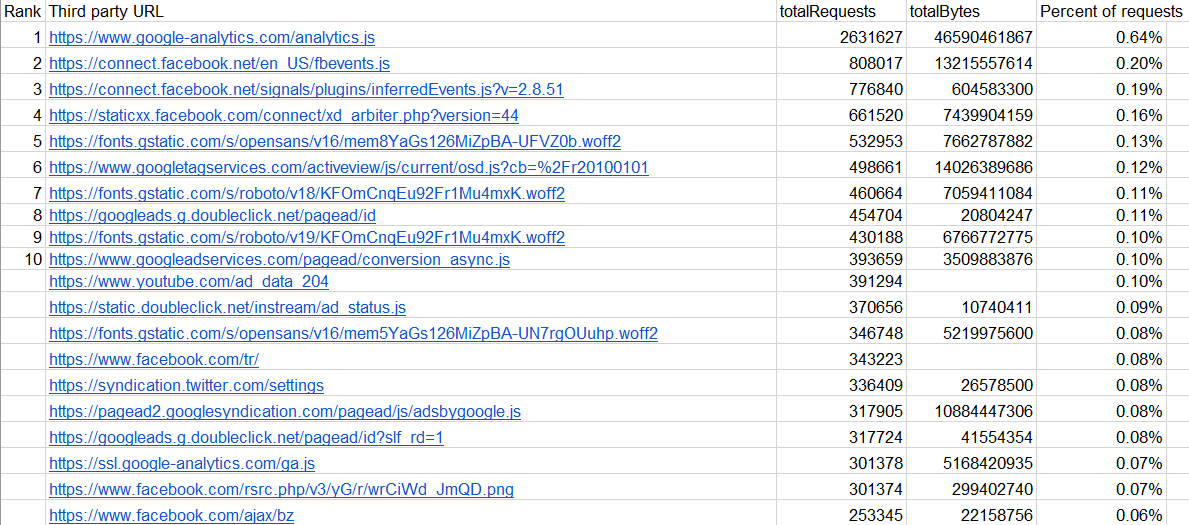Select the Percent of requests header
This screenshot has width=1189, height=525.
pos(1110,11)
